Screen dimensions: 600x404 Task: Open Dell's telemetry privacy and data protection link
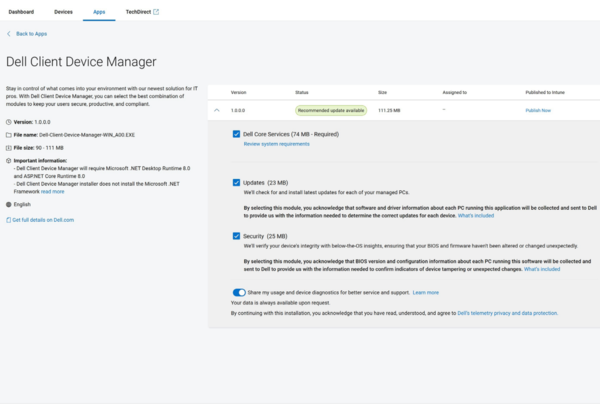tap(507, 313)
